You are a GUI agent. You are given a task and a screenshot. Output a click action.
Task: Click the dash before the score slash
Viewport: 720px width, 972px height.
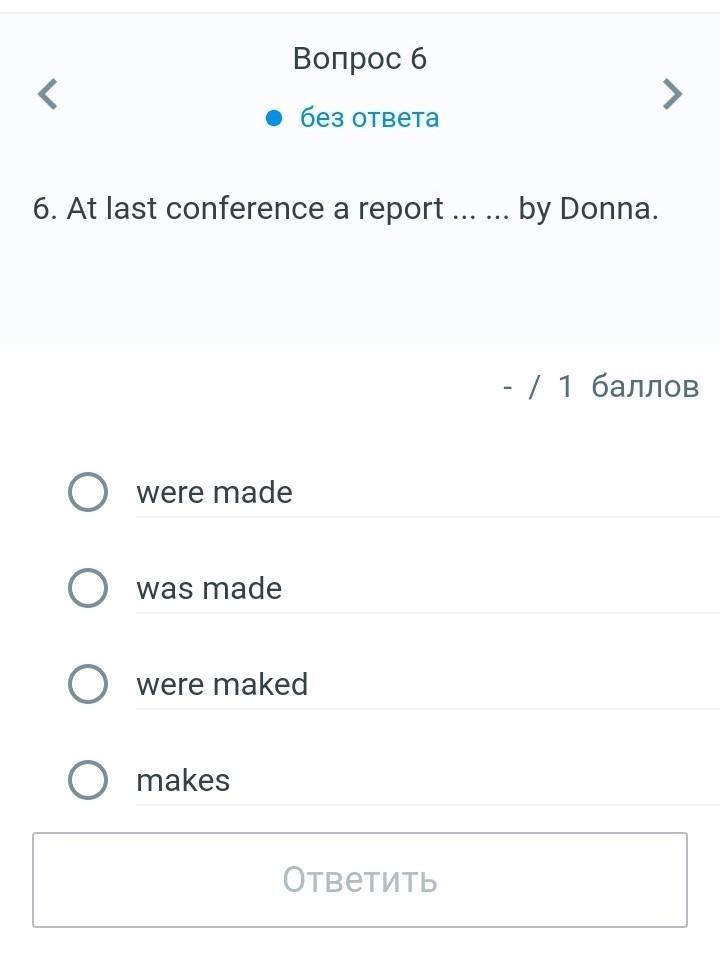[508, 386]
